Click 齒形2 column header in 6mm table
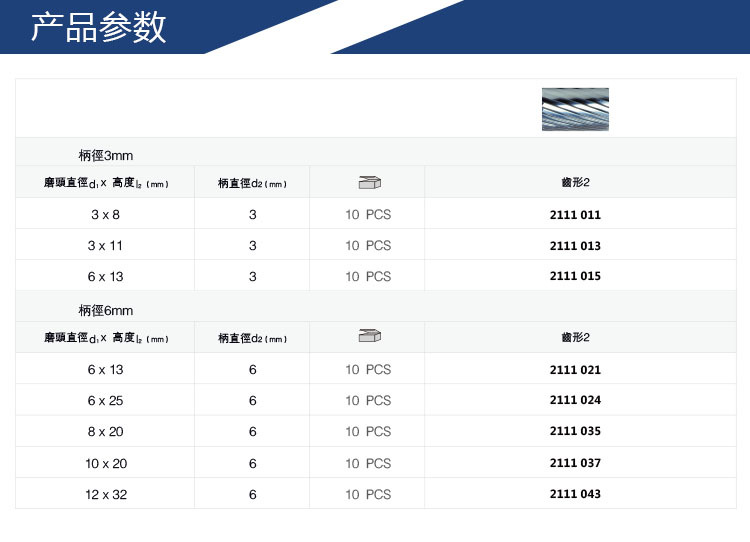 tap(575, 337)
